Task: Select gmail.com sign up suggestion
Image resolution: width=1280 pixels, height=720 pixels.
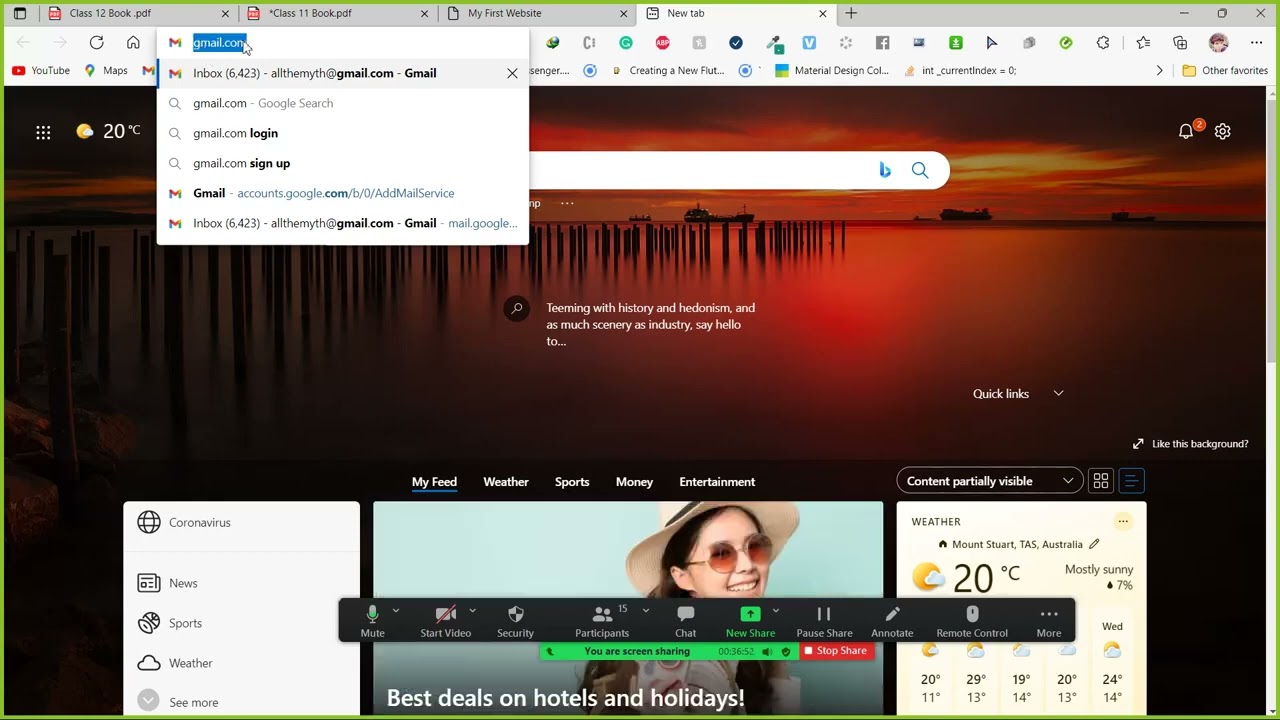Action: (343, 163)
